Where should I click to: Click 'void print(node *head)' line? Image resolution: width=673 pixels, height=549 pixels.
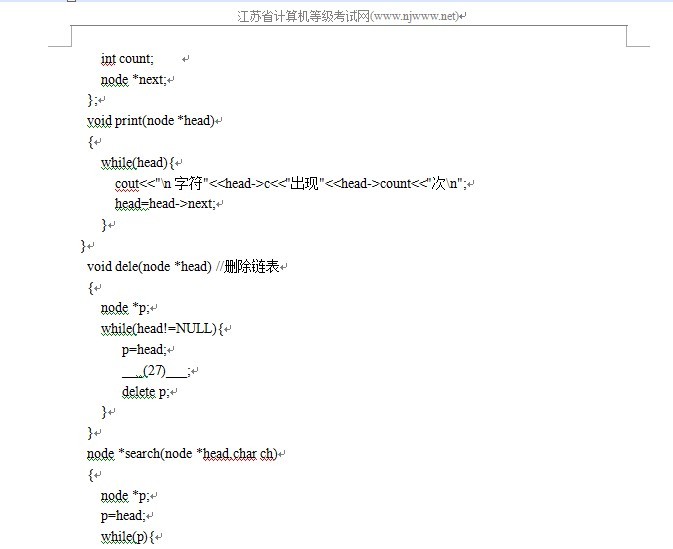(x=151, y=121)
